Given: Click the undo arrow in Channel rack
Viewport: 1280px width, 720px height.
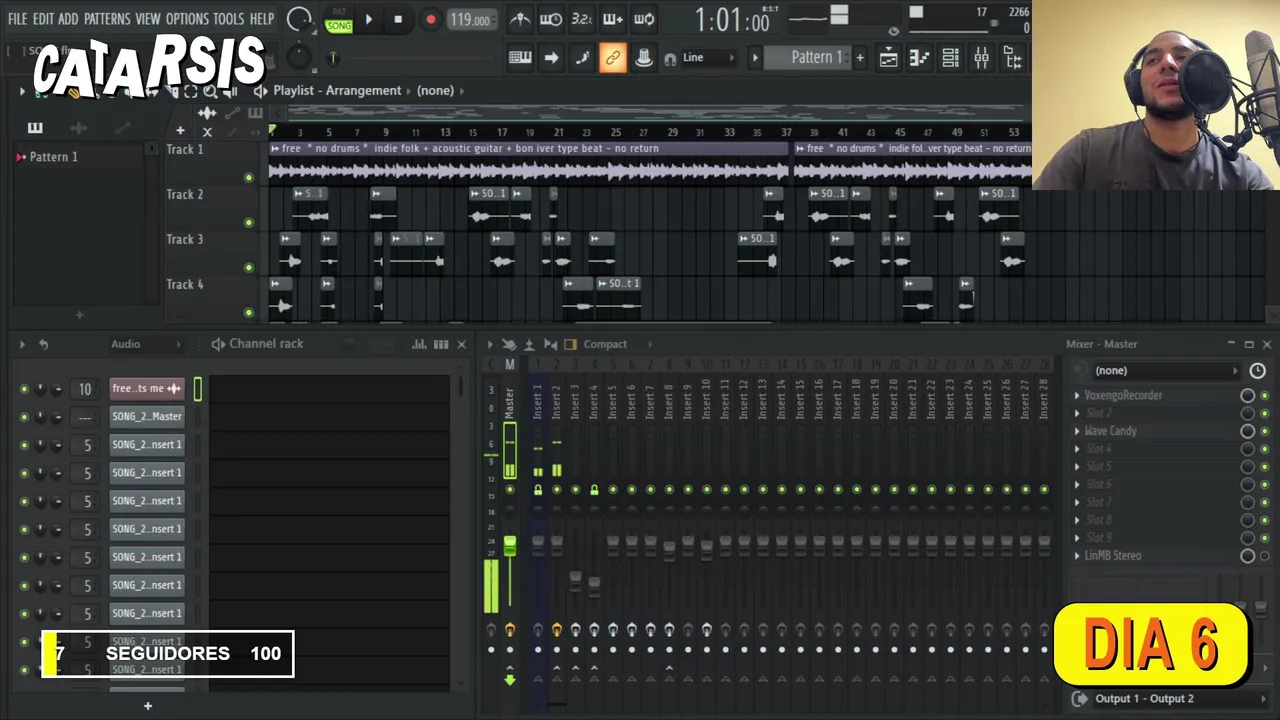Looking at the screenshot, I should click(x=43, y=344).
